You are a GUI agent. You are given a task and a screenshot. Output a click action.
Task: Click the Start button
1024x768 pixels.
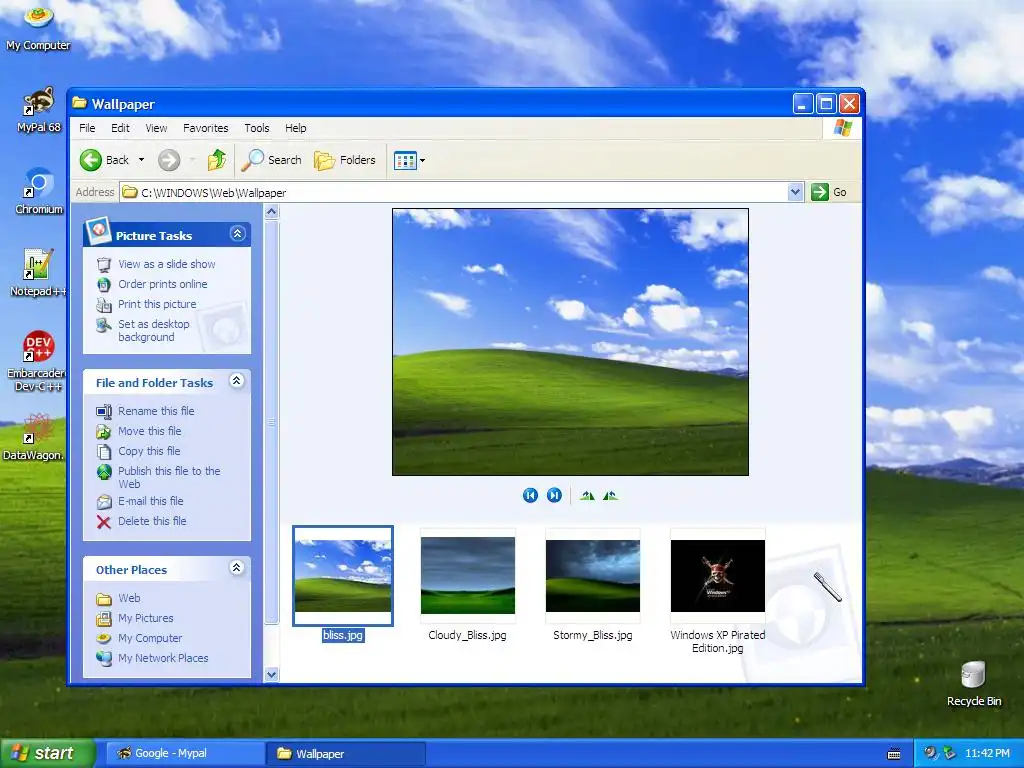pos(47,753)
